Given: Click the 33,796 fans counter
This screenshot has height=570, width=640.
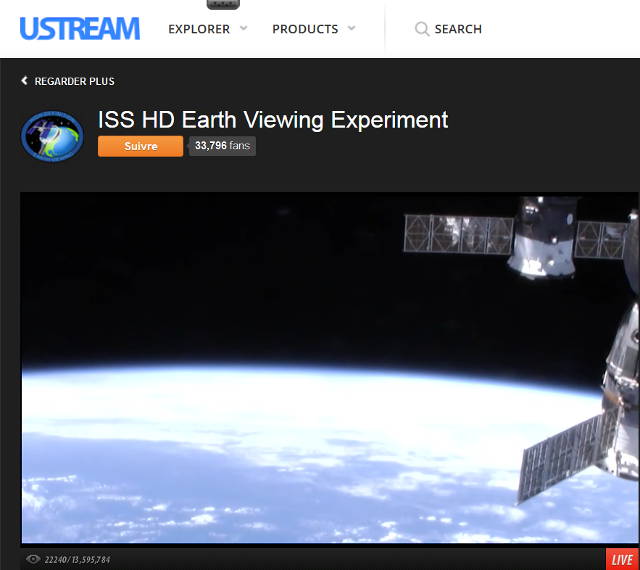Looking at the screenshot, I should pyautogui.click(x=222, y=146).
